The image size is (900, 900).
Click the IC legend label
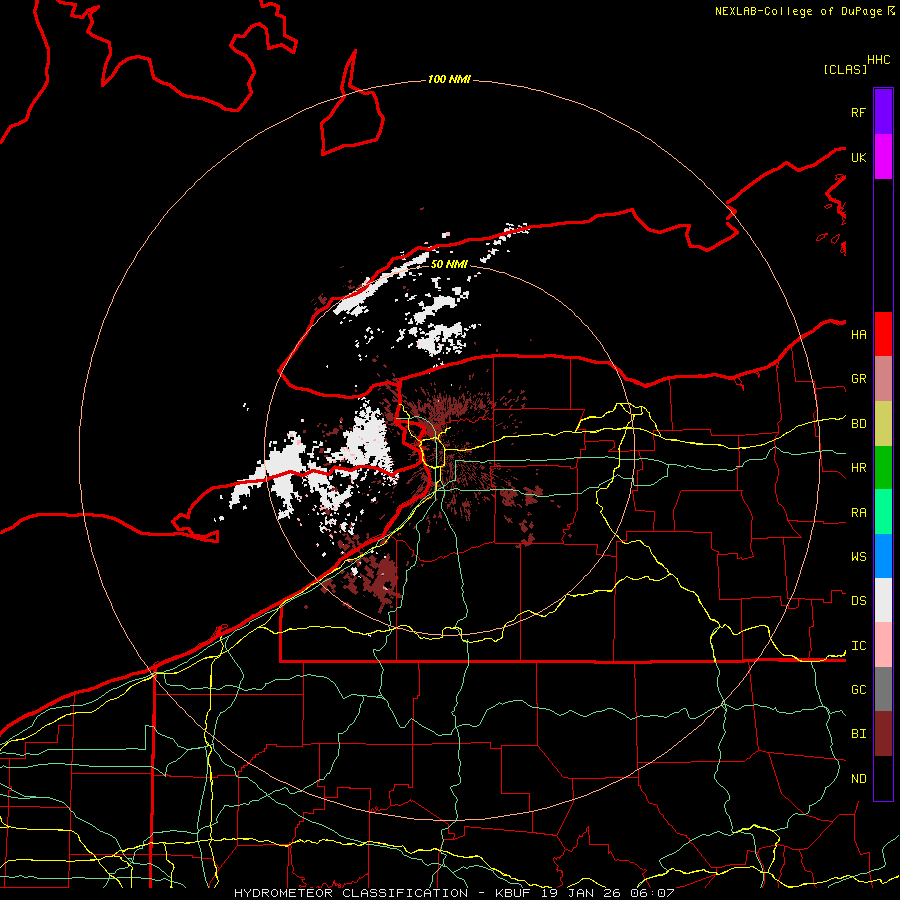pos(858,646)
